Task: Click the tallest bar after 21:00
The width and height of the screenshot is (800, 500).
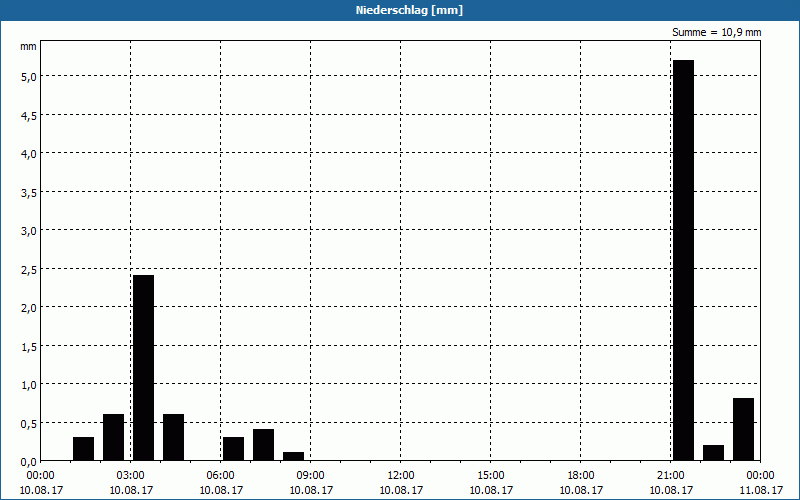Action: click(x=683, y=260)
